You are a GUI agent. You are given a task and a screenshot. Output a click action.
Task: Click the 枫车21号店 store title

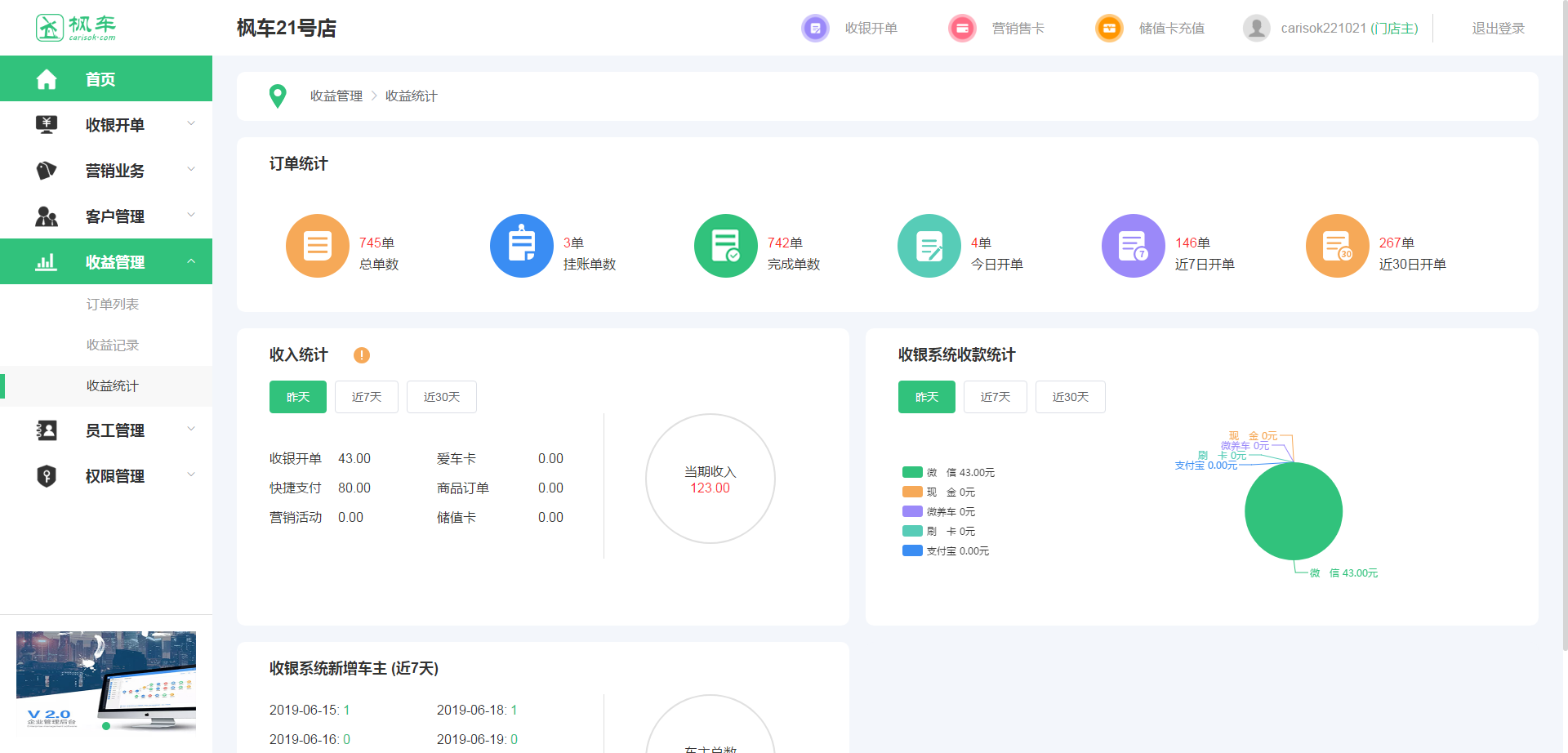tap(287, 29)
